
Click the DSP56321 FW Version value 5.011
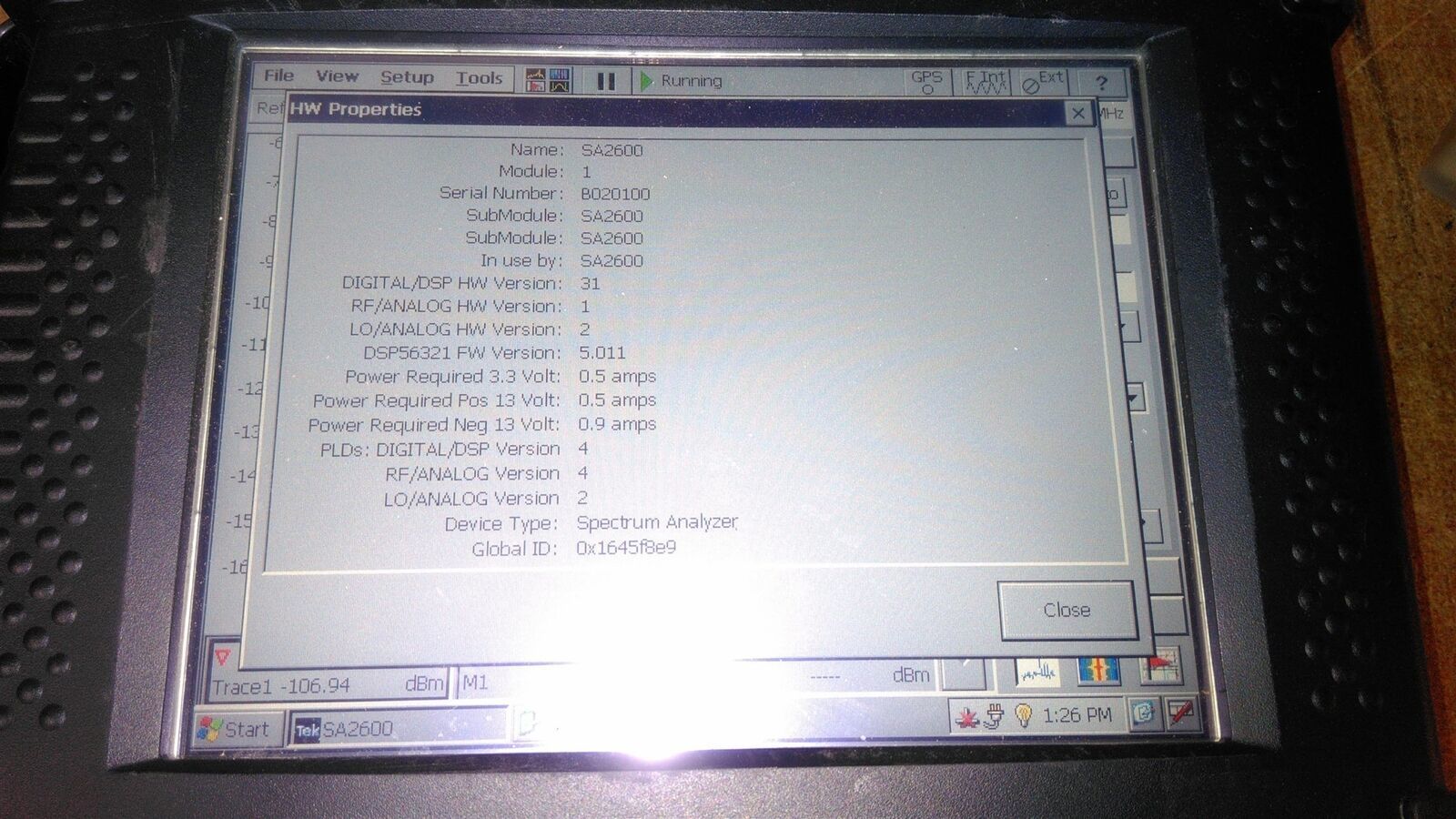click(x=602, y=353)
